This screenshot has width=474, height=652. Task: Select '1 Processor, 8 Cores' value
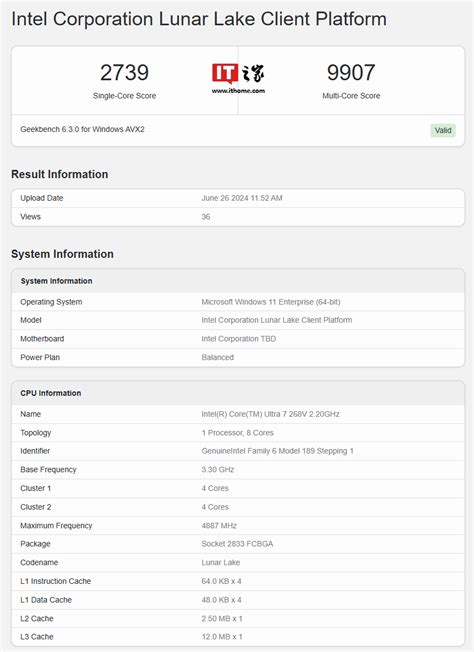tap(237, 432)
